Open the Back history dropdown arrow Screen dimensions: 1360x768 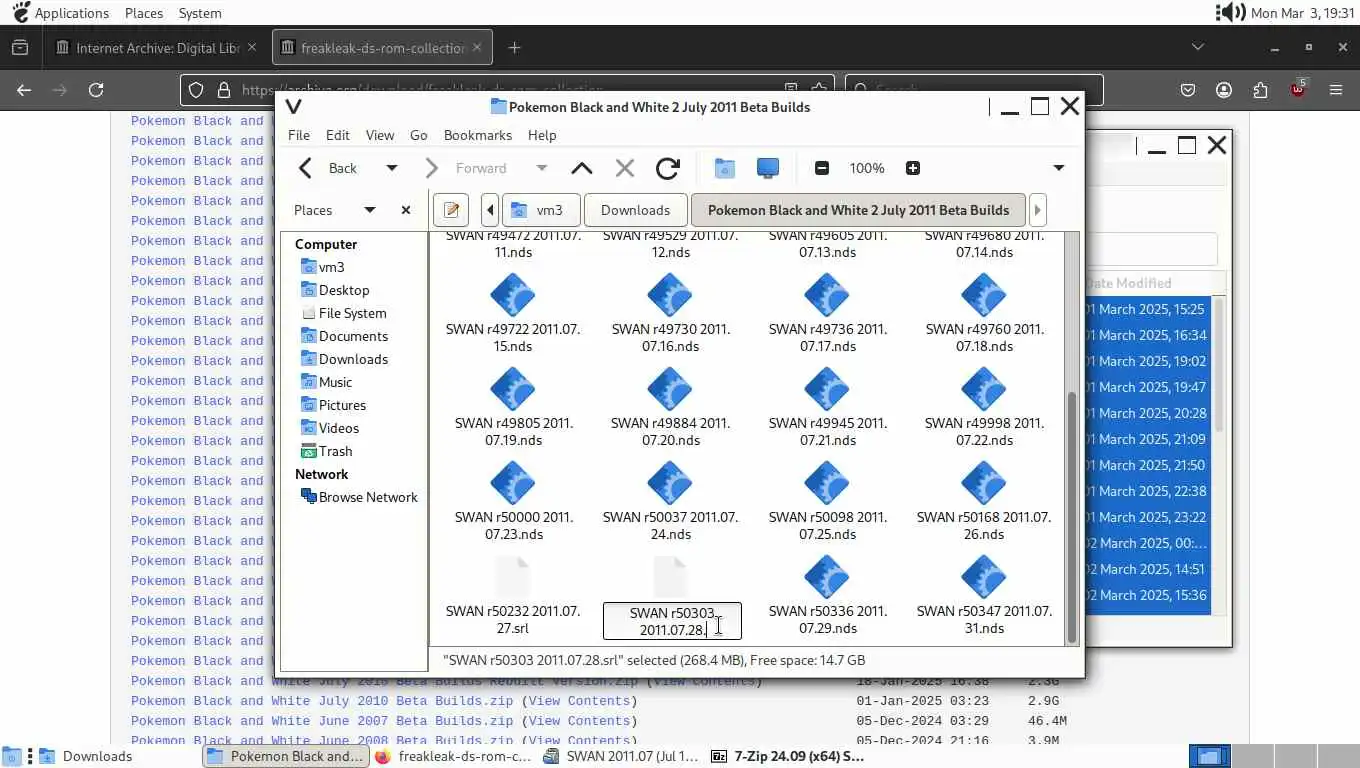point(392,168)
